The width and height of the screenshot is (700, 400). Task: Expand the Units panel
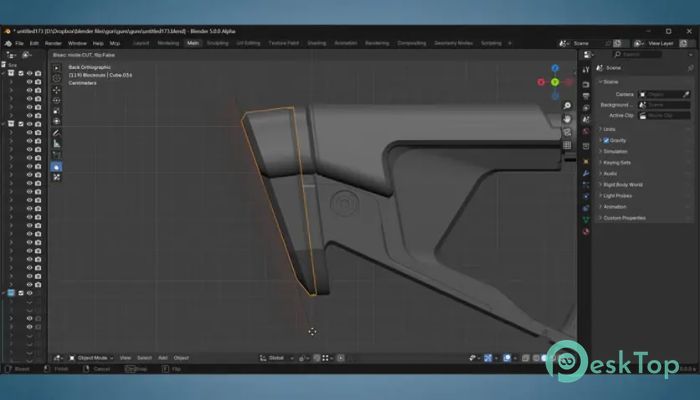tap(607, 129)
